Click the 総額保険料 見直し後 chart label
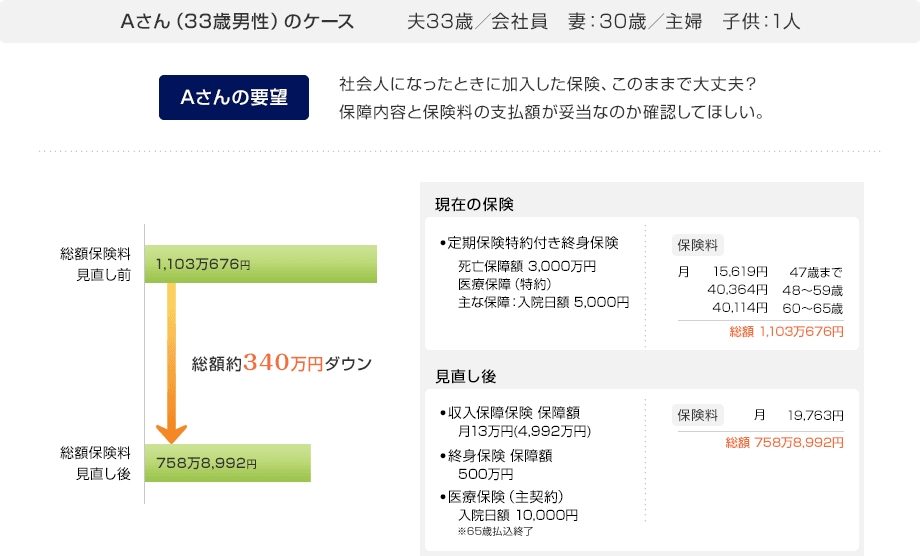 96,463
